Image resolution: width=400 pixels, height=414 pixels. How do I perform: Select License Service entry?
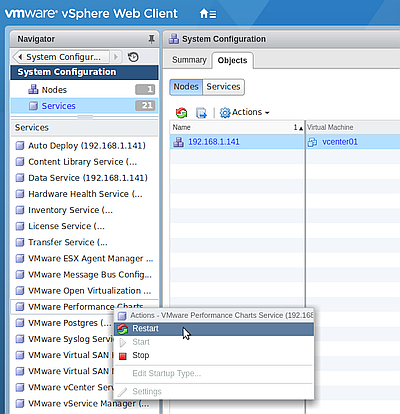pos(84,226)
